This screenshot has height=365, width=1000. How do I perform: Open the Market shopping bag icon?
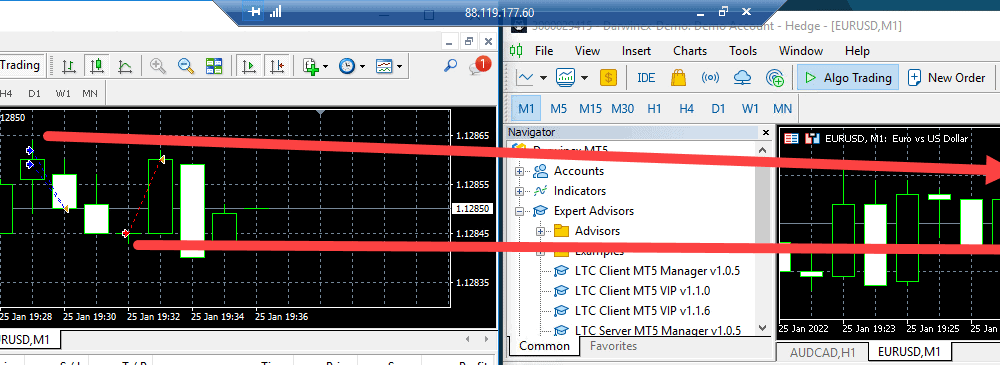[x=678, y=78]
